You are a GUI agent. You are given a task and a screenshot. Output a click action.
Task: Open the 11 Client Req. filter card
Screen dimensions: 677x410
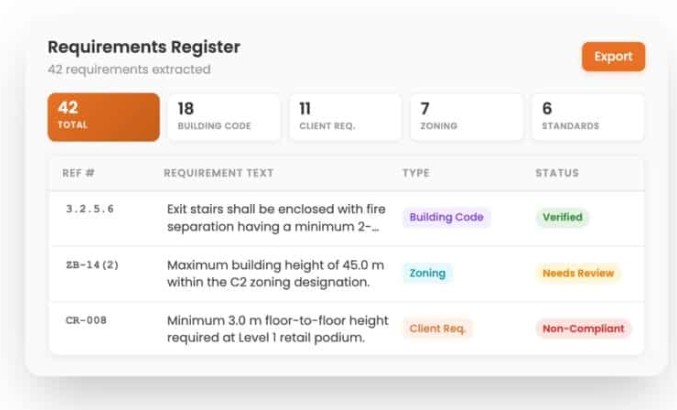(345, 117)
